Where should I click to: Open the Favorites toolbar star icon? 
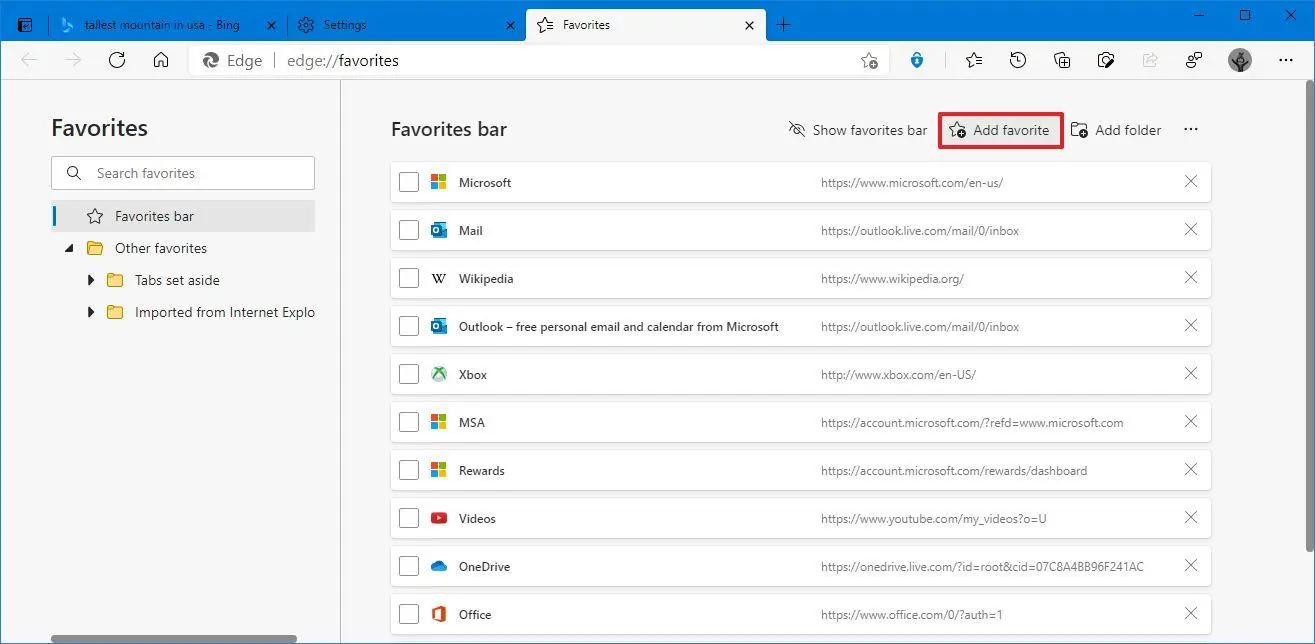pyautogui.click(x=974, y=60)
